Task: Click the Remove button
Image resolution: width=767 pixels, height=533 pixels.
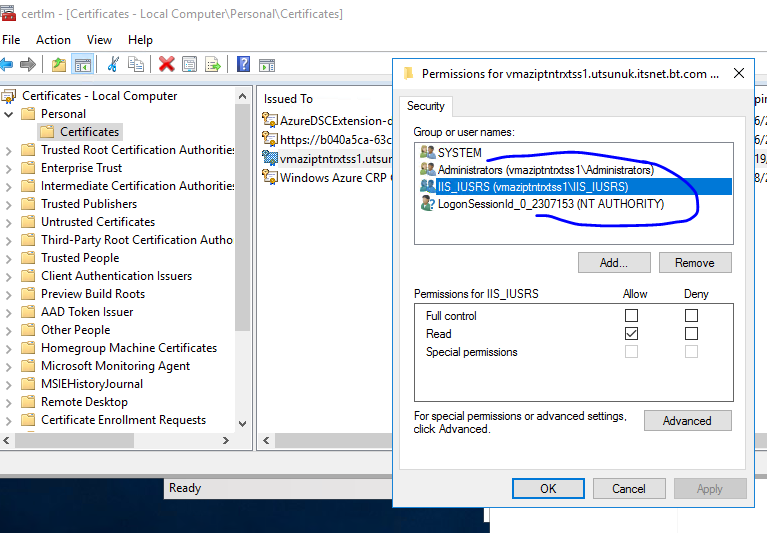Action: point(695,263)
